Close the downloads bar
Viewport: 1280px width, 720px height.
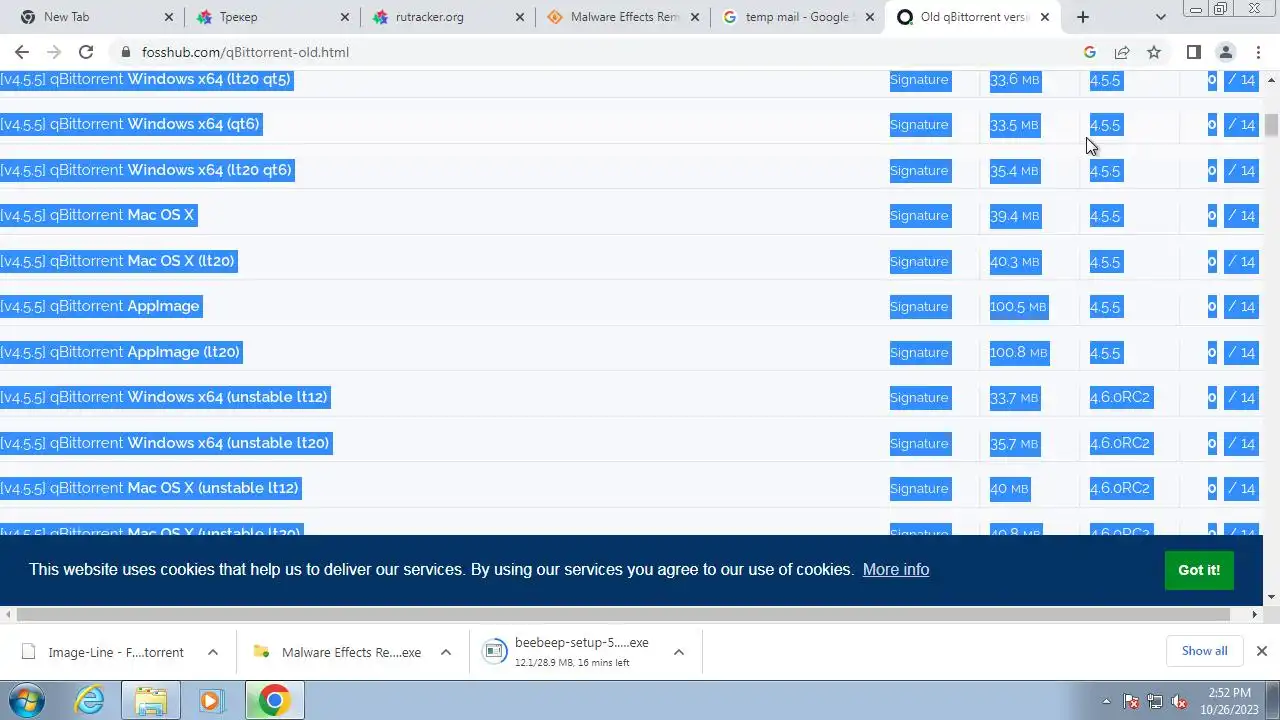tap(1262, 651)
